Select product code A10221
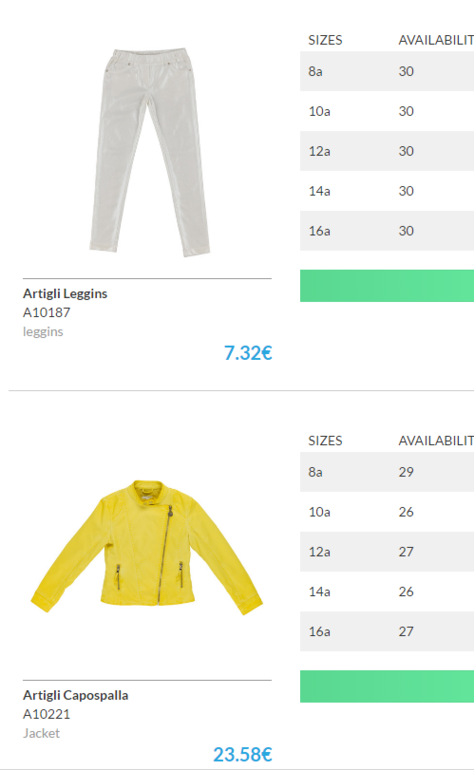The height and width of the screenshot is (770, 474). (x=47, y=714)
